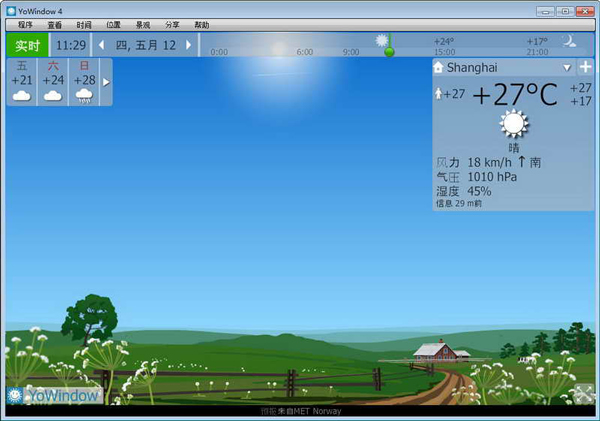This screenshot has height=421, width=600.
Task: Open the 程序 menu
Action: 25,25
